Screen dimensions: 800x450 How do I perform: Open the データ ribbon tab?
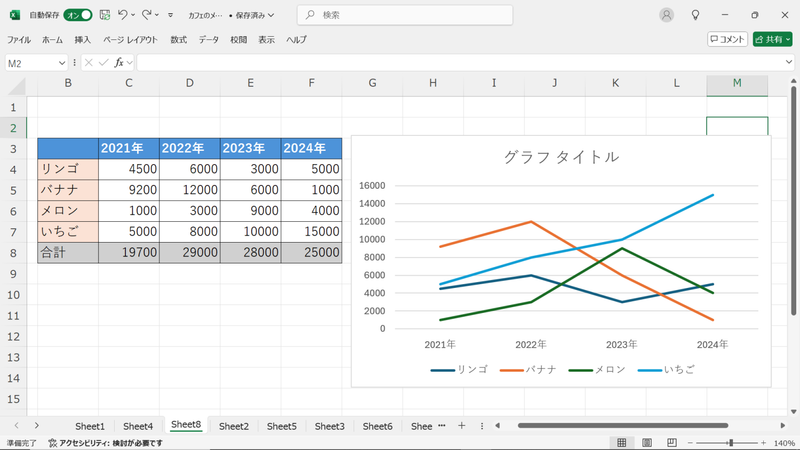click(209, 39)
